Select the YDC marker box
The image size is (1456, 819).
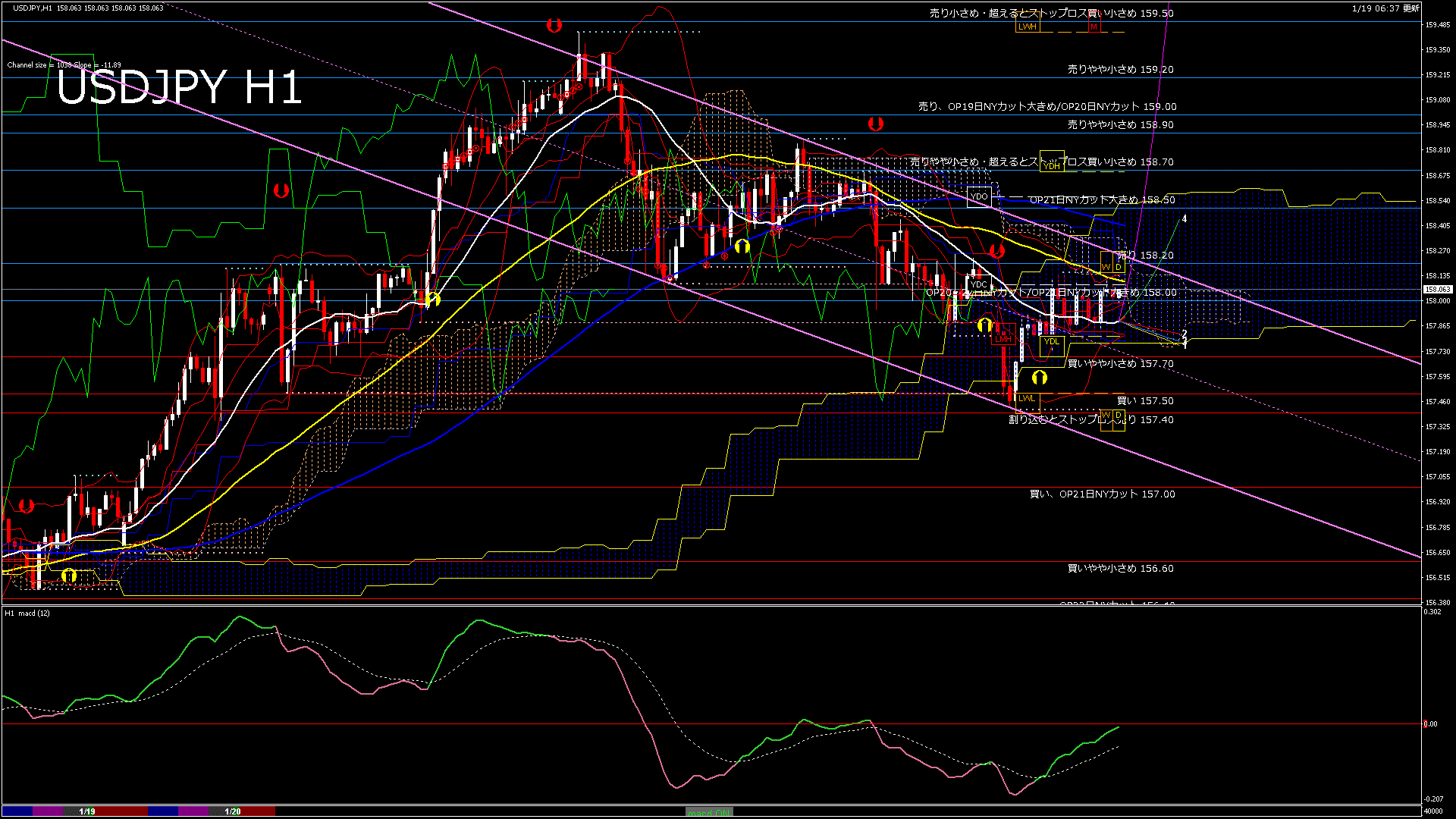[978, 284]
